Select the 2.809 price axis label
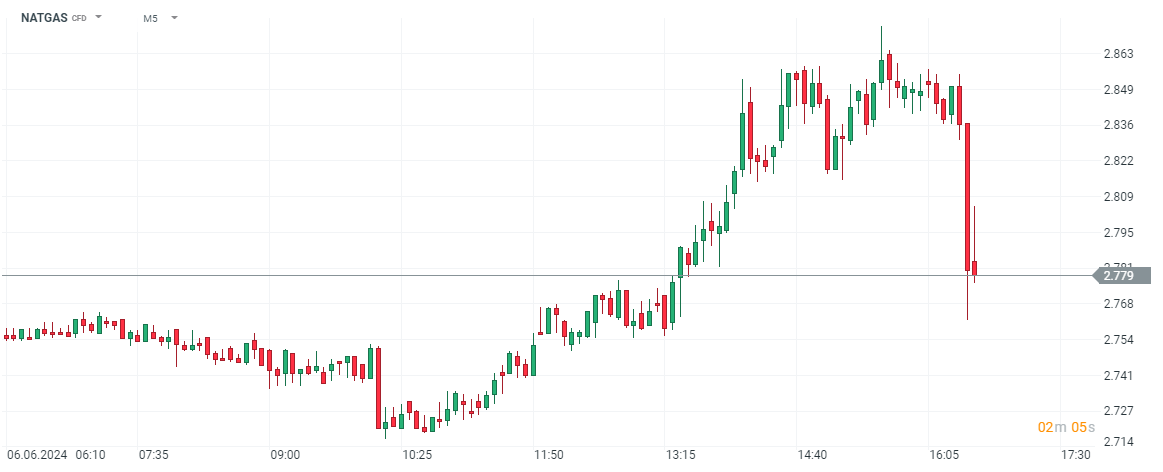 [x=1120, y=197]
